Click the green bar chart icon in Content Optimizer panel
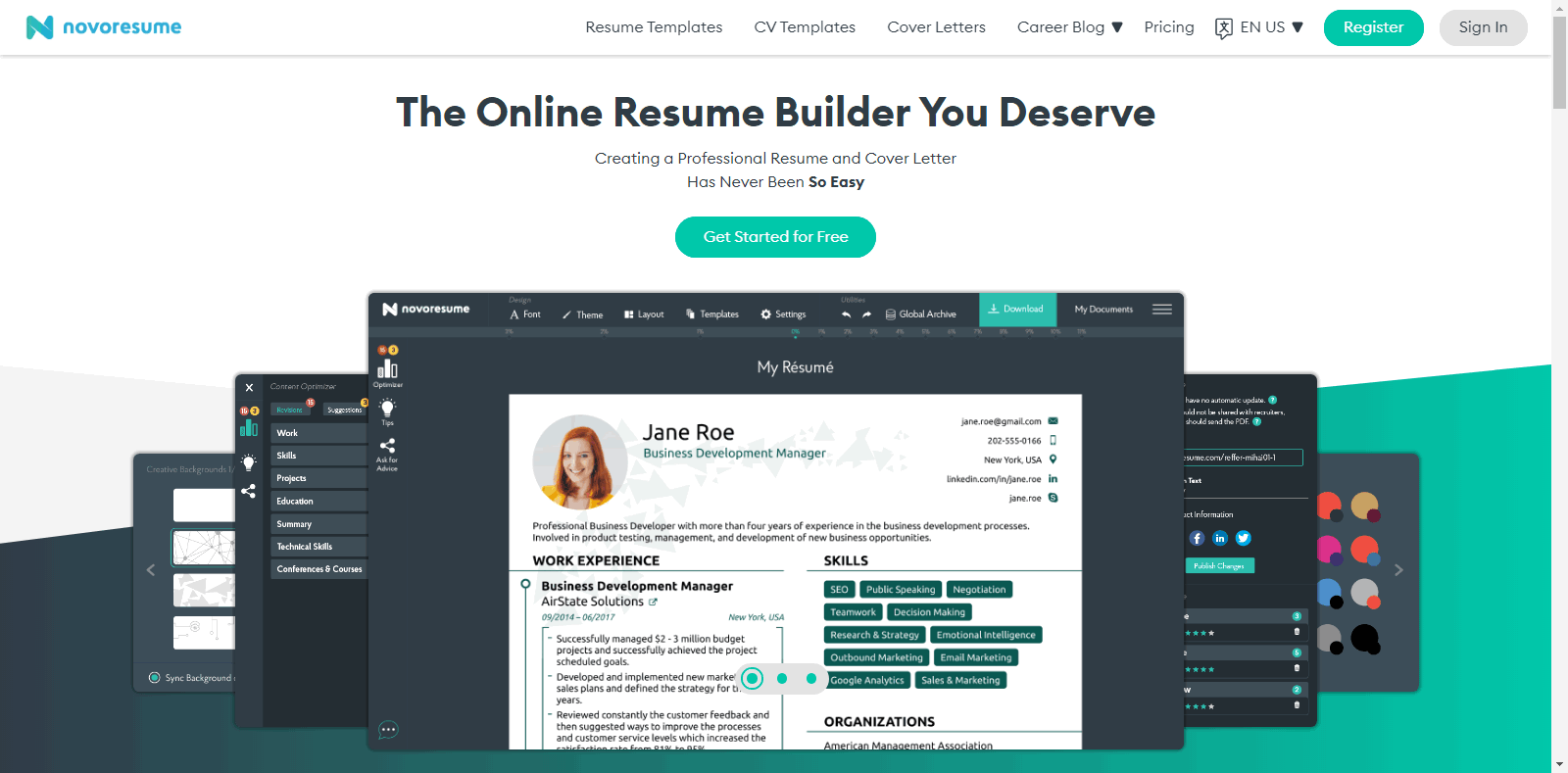This screenshot has width=1568, height=773. click(249, 428)
